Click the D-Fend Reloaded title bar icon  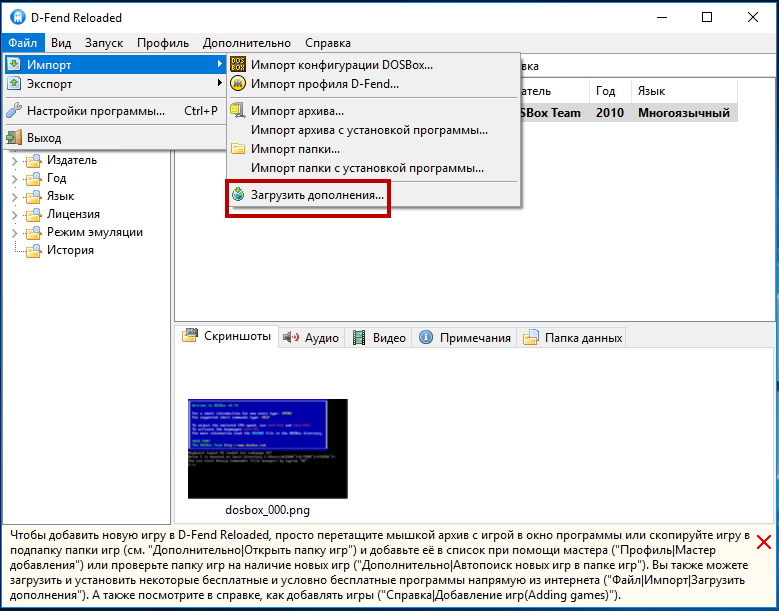[17, 17]
